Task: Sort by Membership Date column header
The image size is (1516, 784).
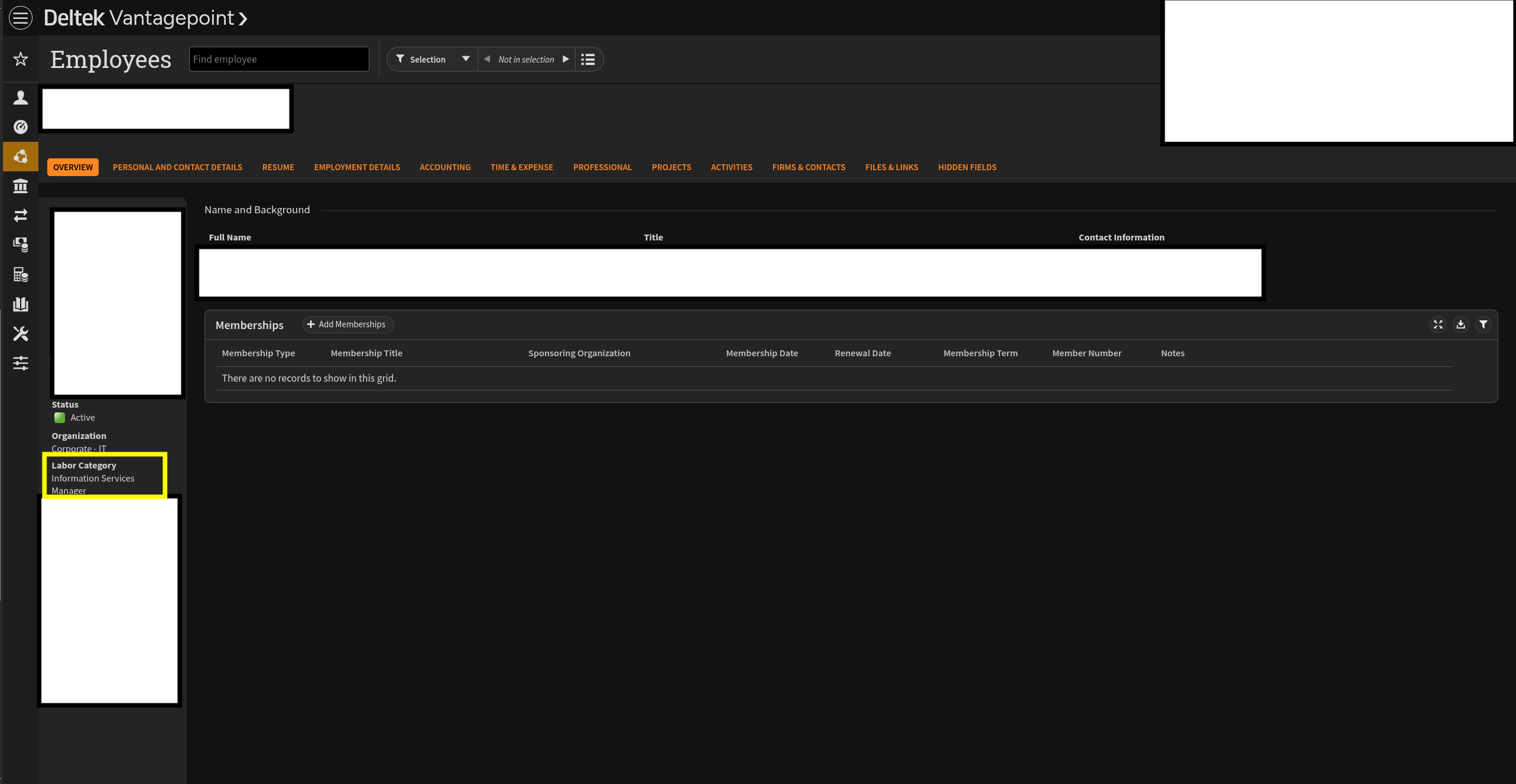Action: [762, 353]
